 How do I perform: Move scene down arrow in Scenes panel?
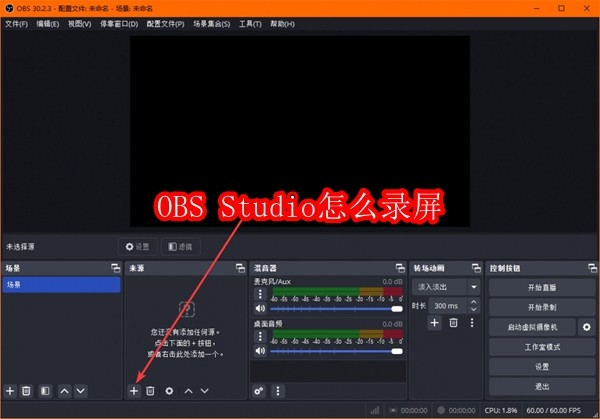pyautogui.click(x=80, y=391)
